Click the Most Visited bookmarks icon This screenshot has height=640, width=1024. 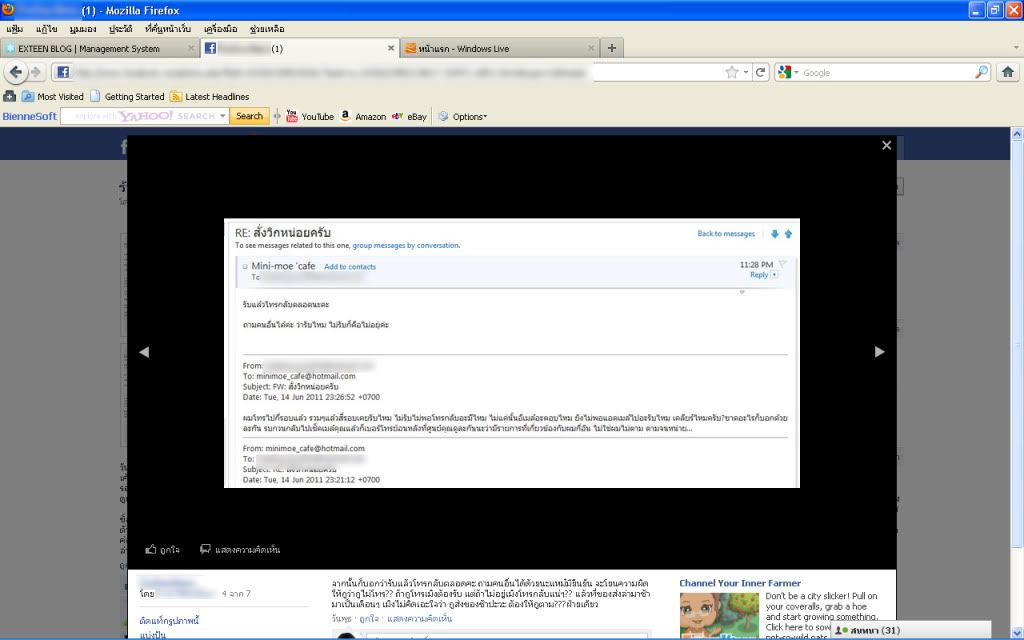pyautogui.click(x=27, y=97)
